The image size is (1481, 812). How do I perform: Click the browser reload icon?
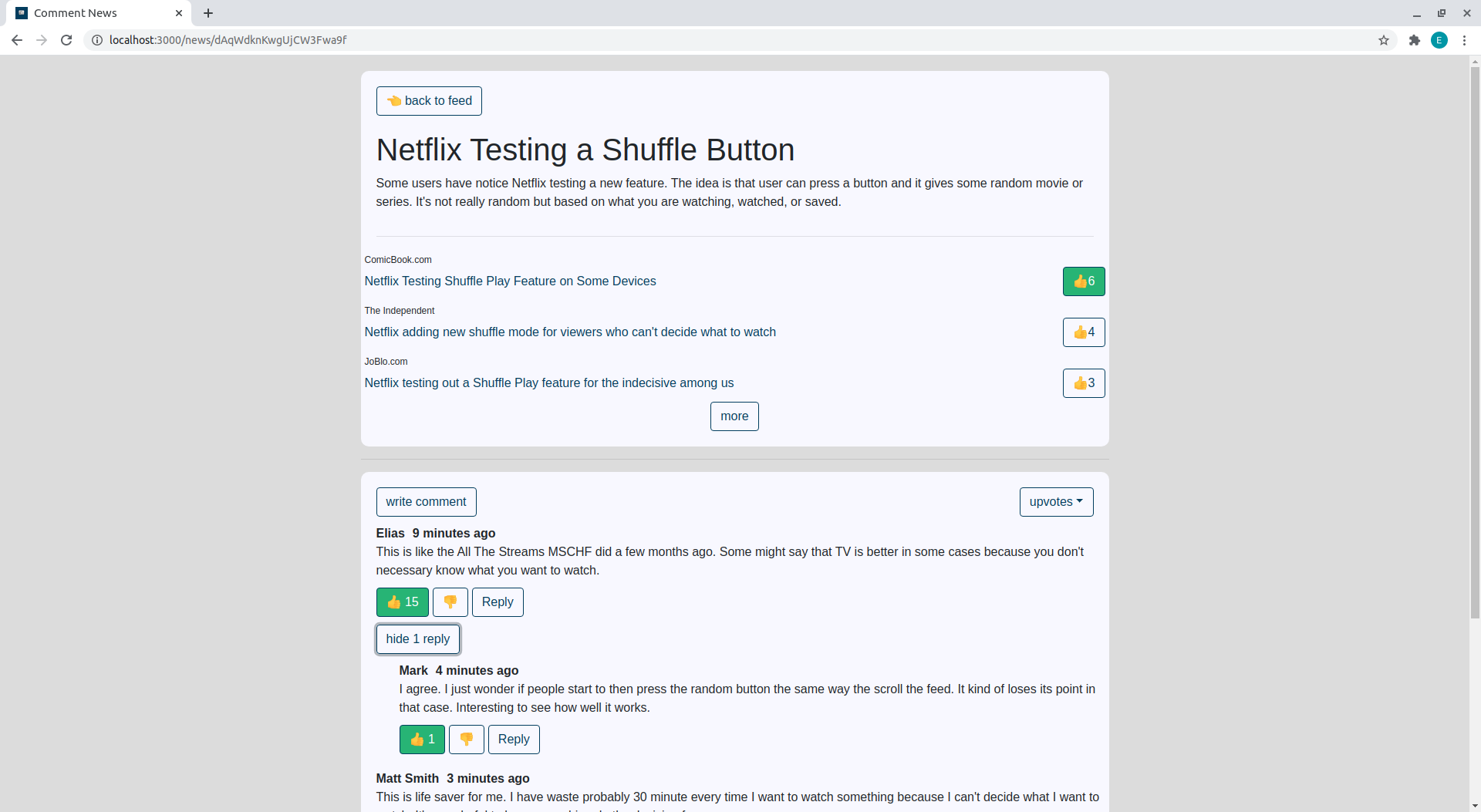pos(66,40)
